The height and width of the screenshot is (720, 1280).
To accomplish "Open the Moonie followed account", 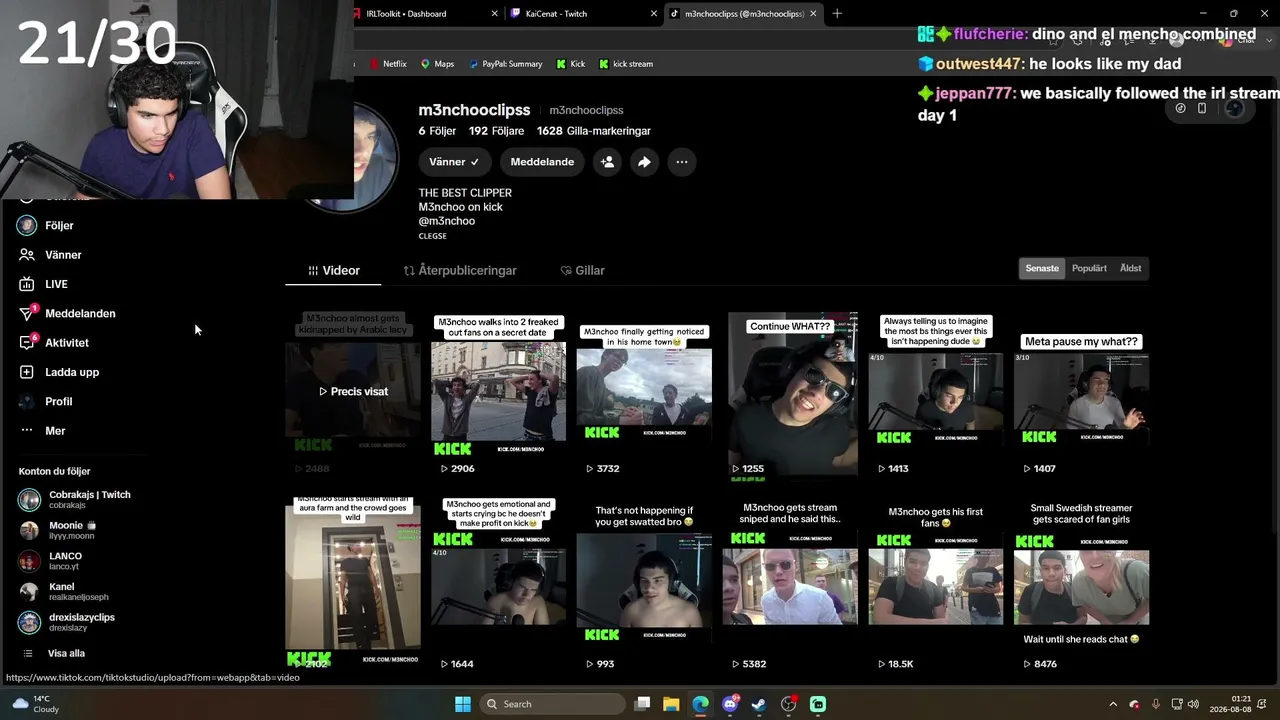I will [58, 530].
